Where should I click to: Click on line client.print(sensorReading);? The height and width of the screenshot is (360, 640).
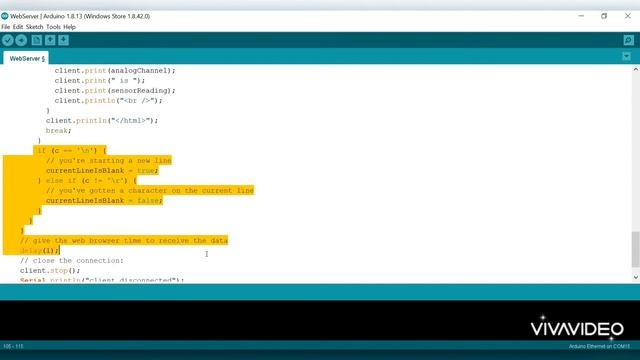coord(115,91)
